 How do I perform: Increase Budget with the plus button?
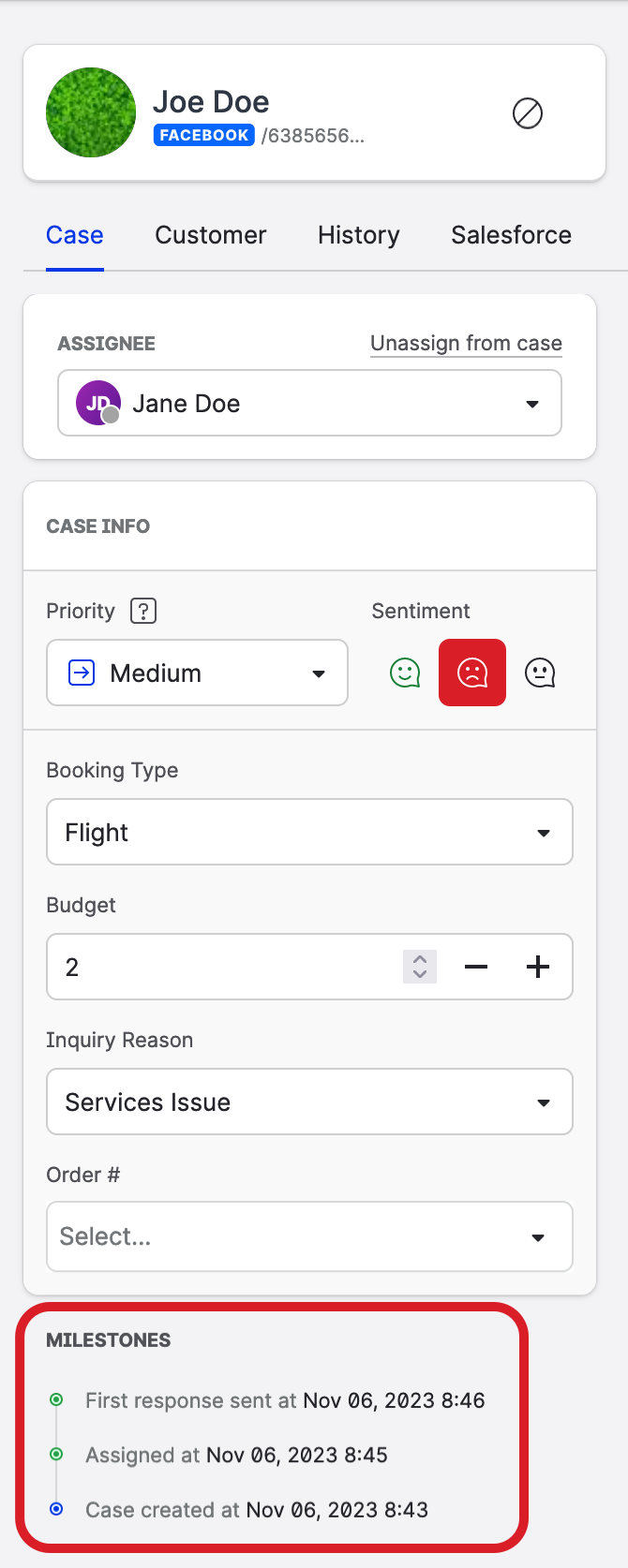point(538,967)
